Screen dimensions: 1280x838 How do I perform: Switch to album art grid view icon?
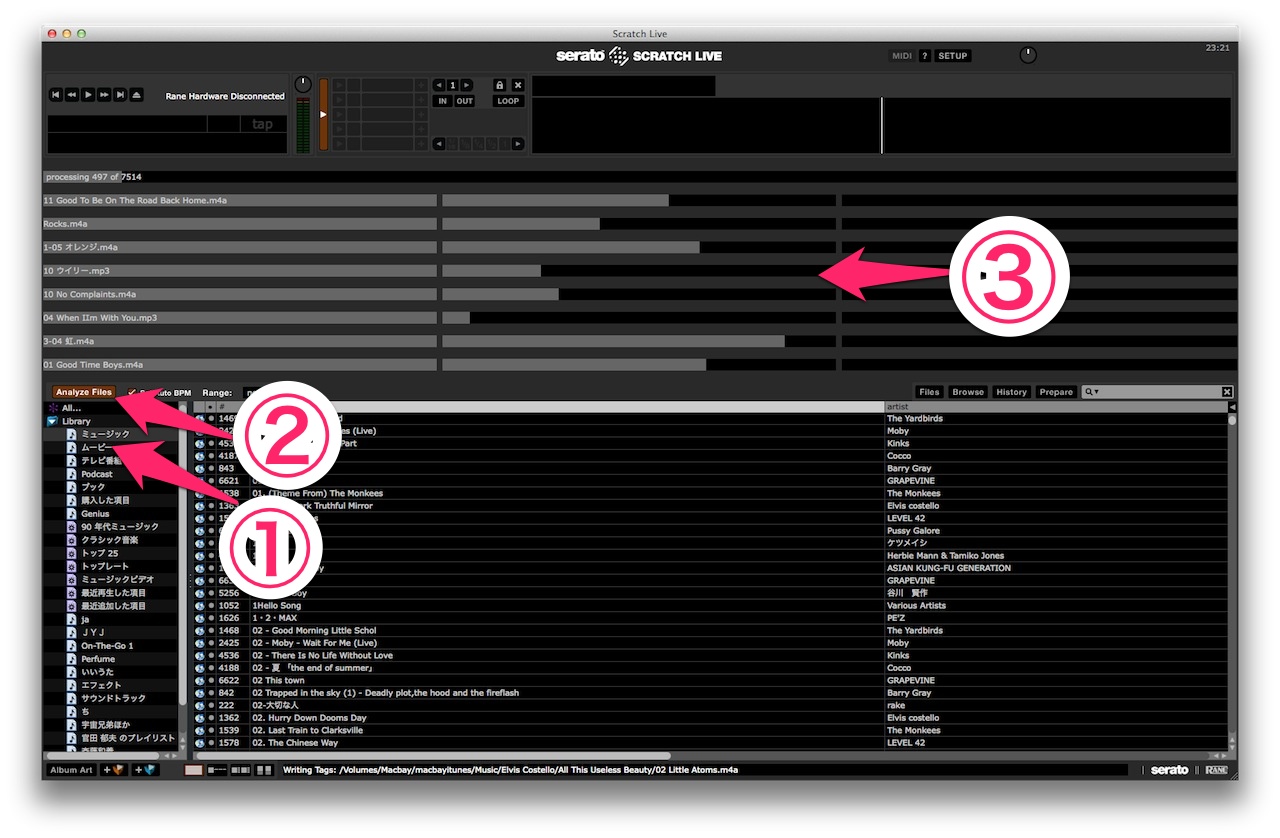click(x=264, y=770)
